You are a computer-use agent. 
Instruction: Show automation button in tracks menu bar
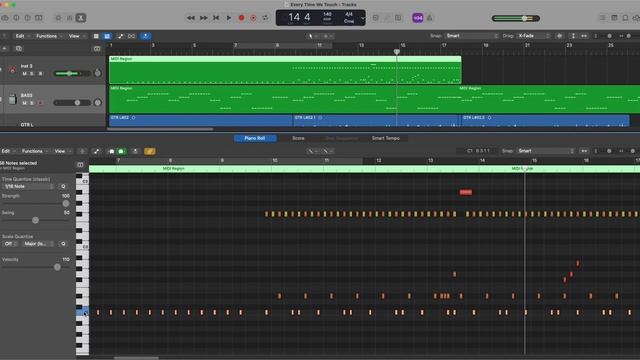[120, 36]
